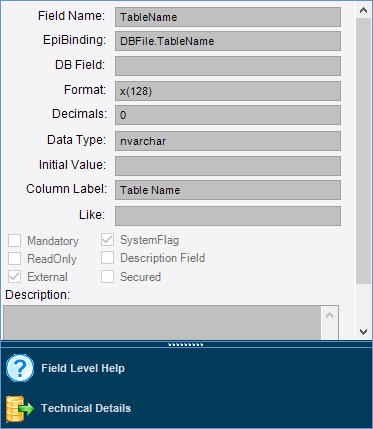The width and height of the screenshot is (373, 429).
Task: Click the Column Label field Table Name
Action: pos(228,190)
